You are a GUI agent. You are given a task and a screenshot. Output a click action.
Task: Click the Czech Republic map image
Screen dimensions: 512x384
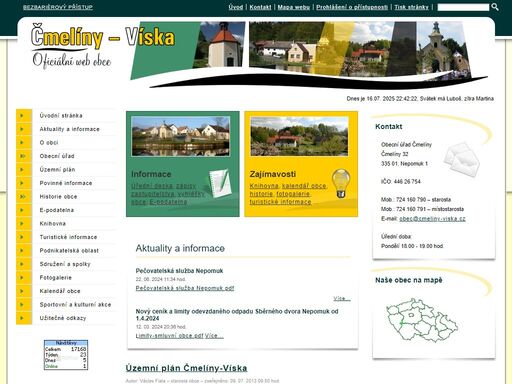click(422, 320)
